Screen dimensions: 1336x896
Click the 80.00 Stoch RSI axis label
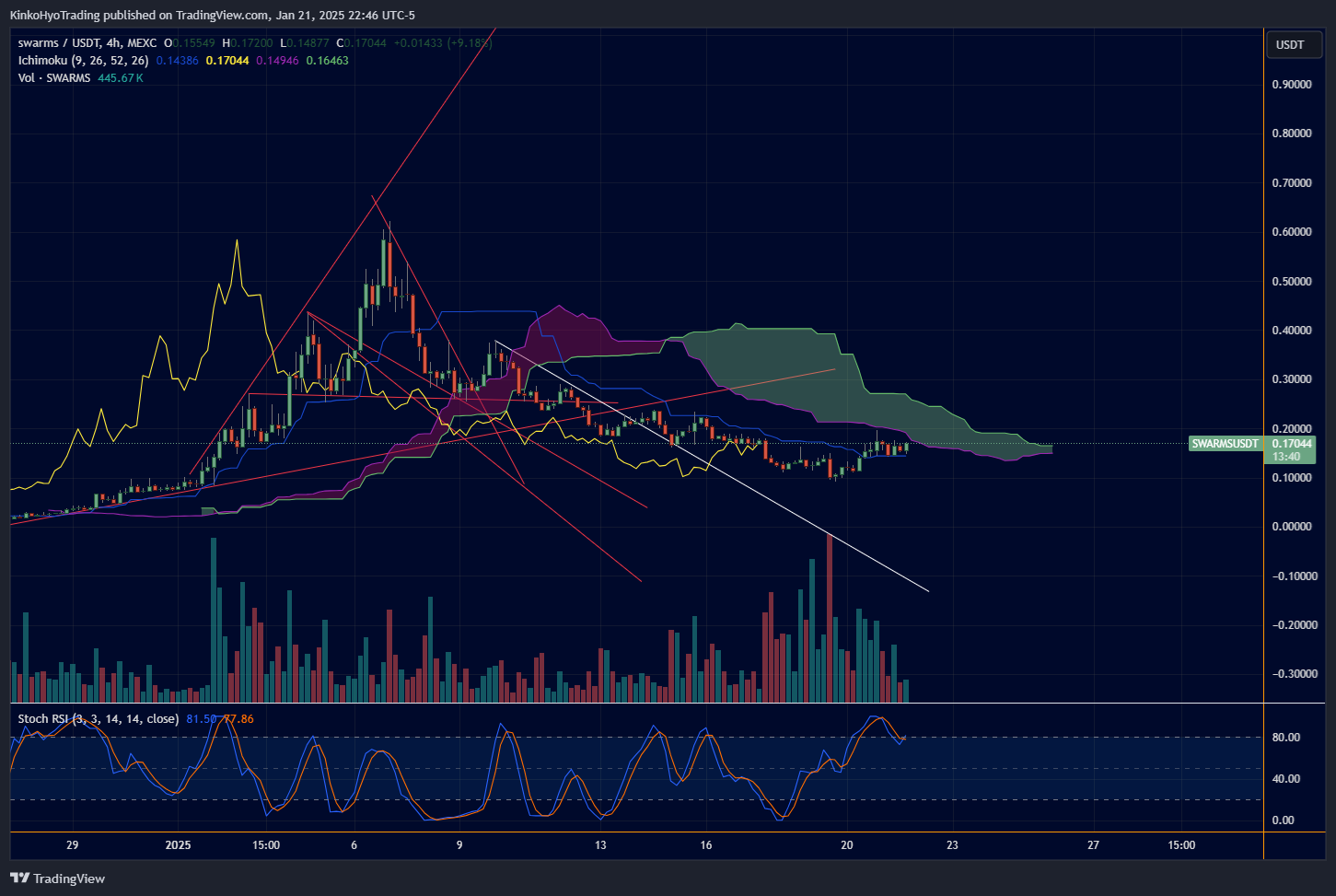click(x=1285, y=738)
